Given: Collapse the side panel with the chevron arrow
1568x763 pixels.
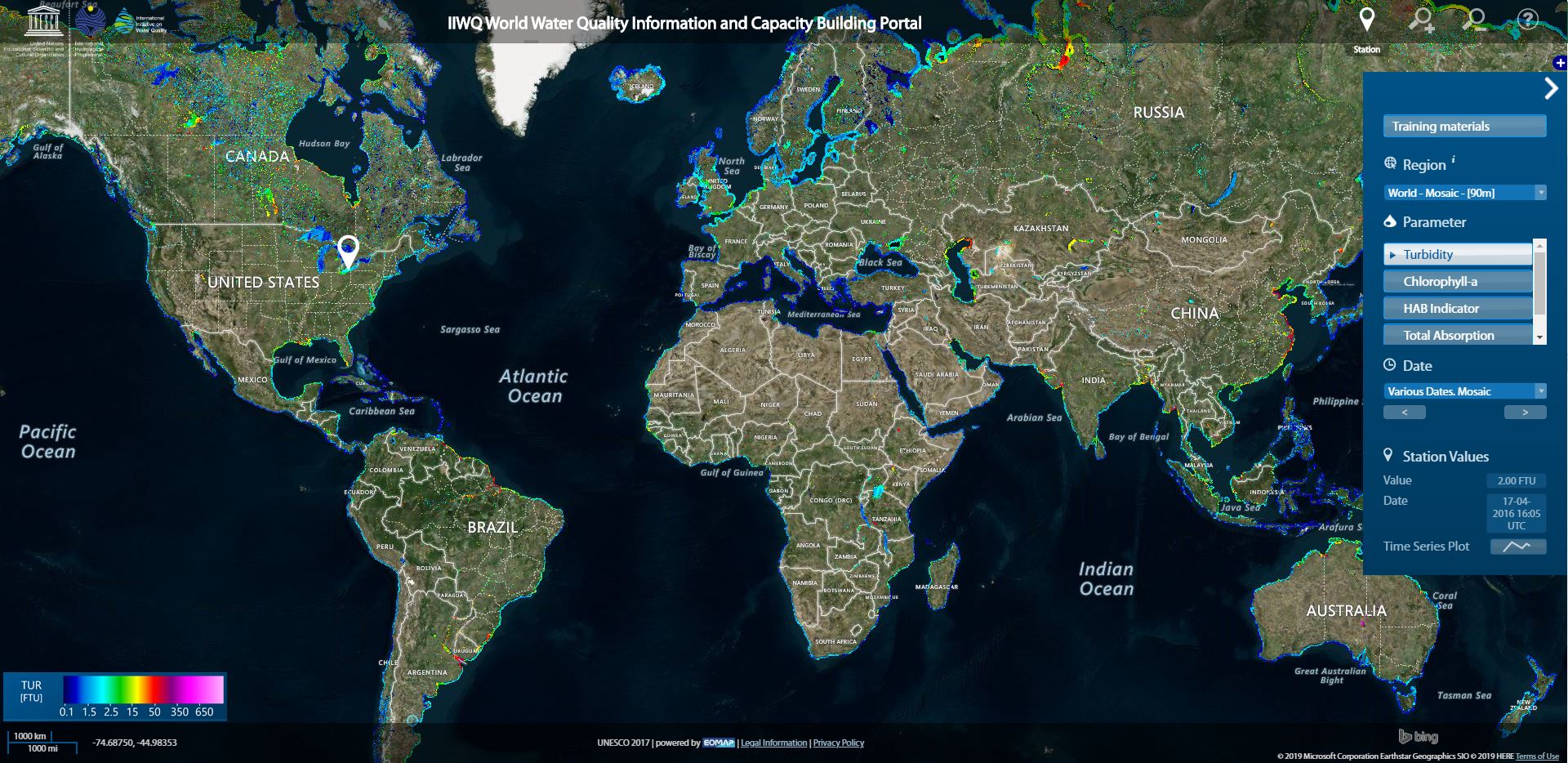Looking at the screenshot, I should (1550, 88).
